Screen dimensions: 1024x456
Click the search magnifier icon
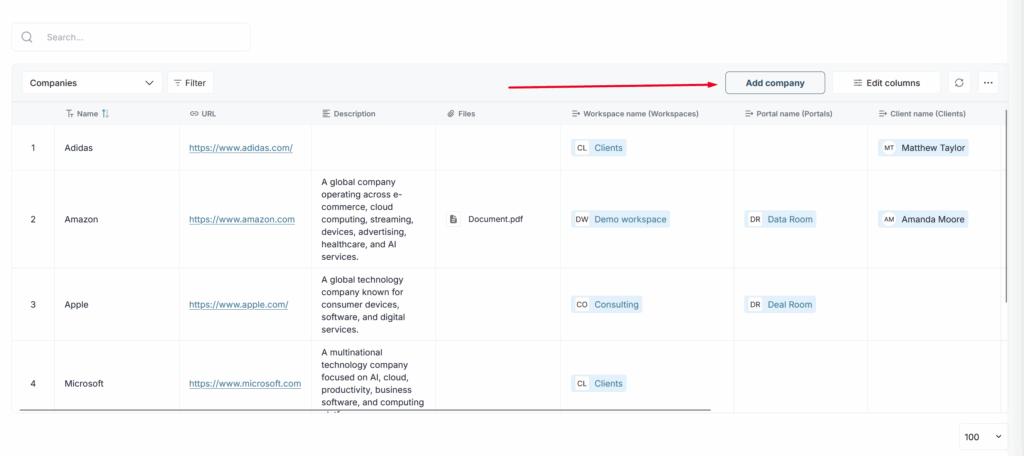pyautogui.click(x=28, y=37)
